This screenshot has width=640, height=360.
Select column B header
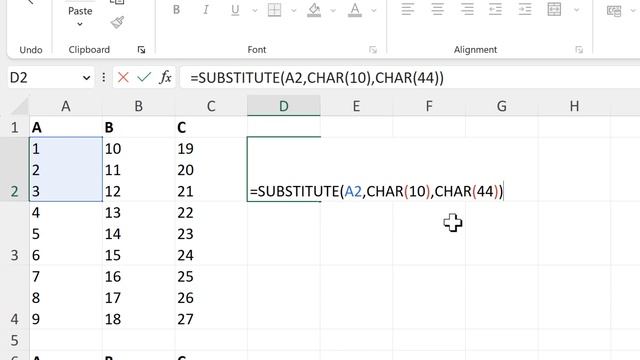[x=138, y=106]
